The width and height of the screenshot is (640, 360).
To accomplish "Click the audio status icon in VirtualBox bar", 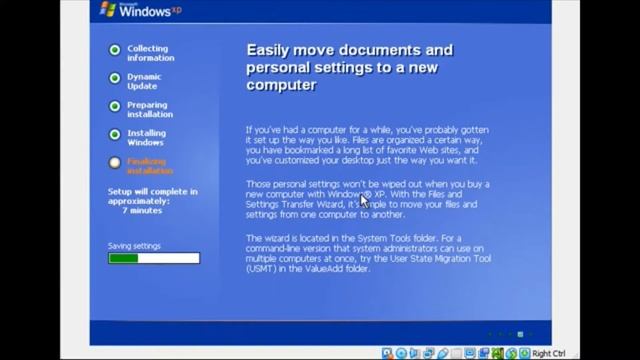I will click(414, 353).
